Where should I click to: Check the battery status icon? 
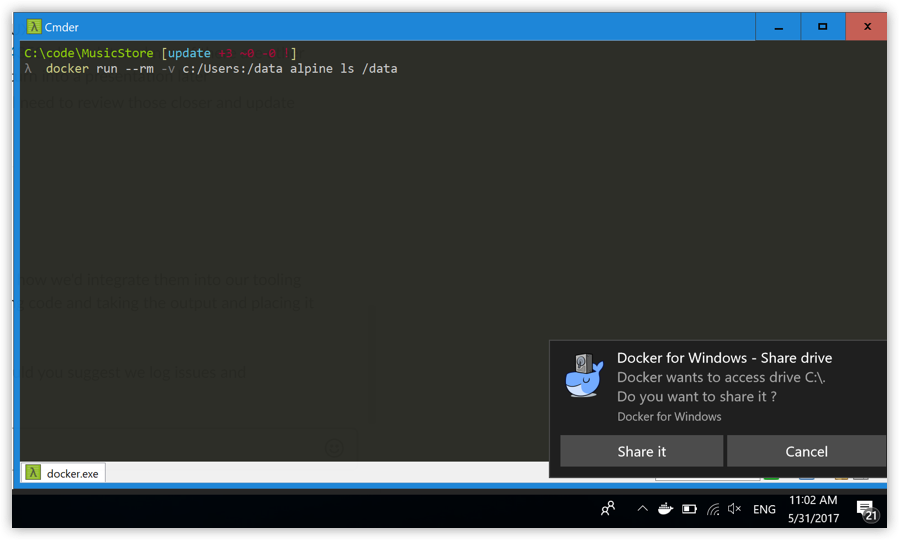click(689, 509)
